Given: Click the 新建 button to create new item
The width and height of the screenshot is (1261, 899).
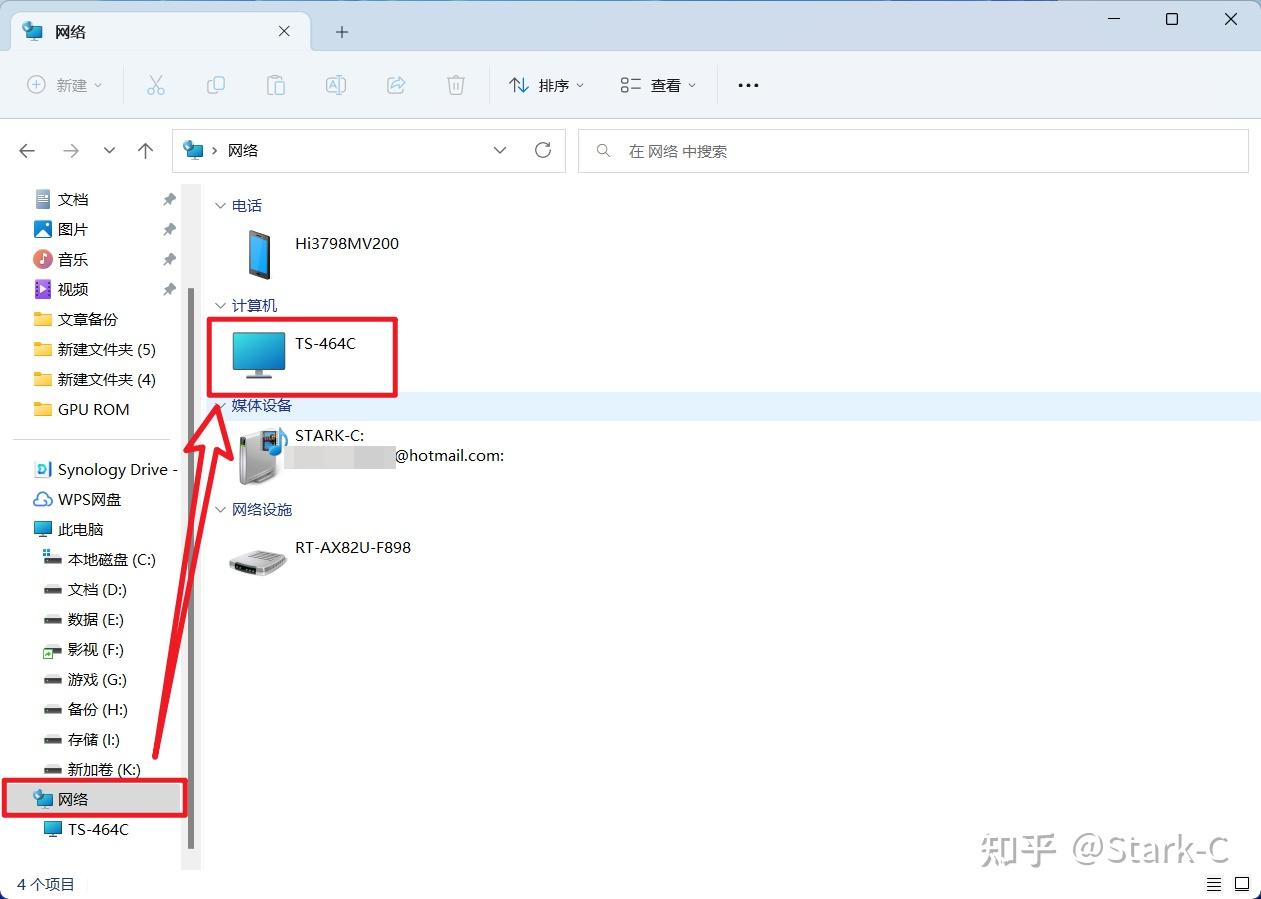Looking at the screenshot, I should click(x=64, y=85).
